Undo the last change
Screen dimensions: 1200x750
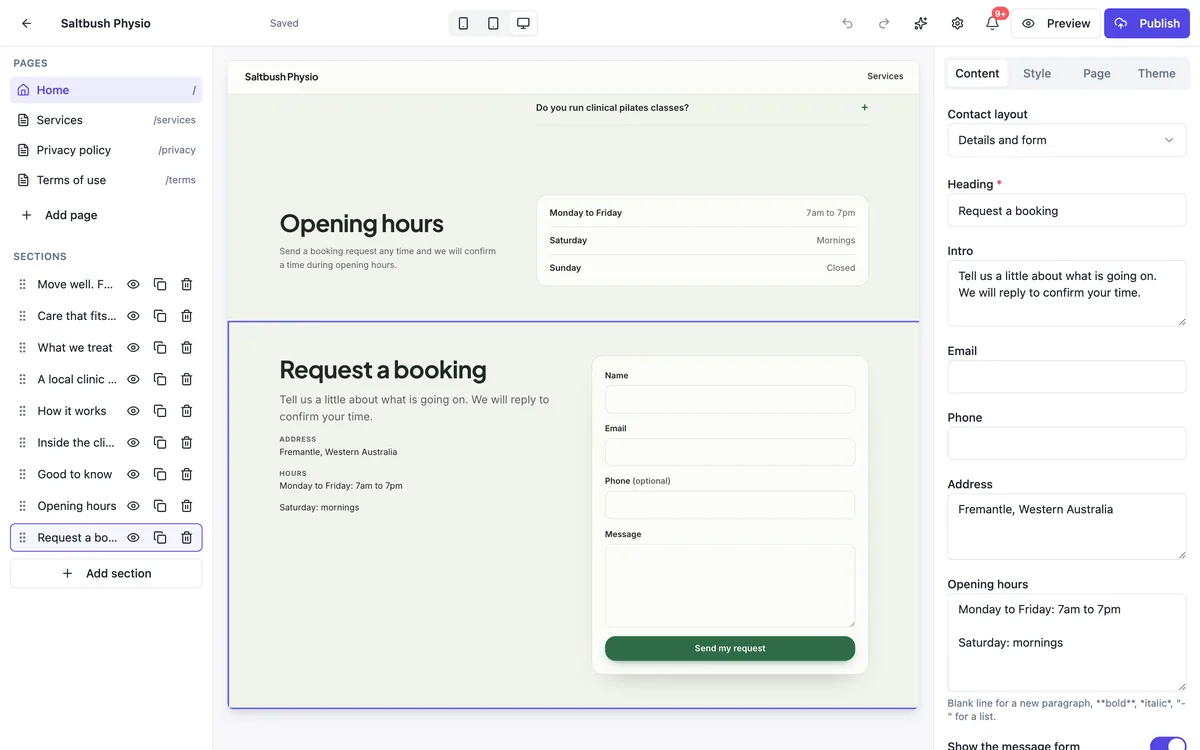click(848, 23)
